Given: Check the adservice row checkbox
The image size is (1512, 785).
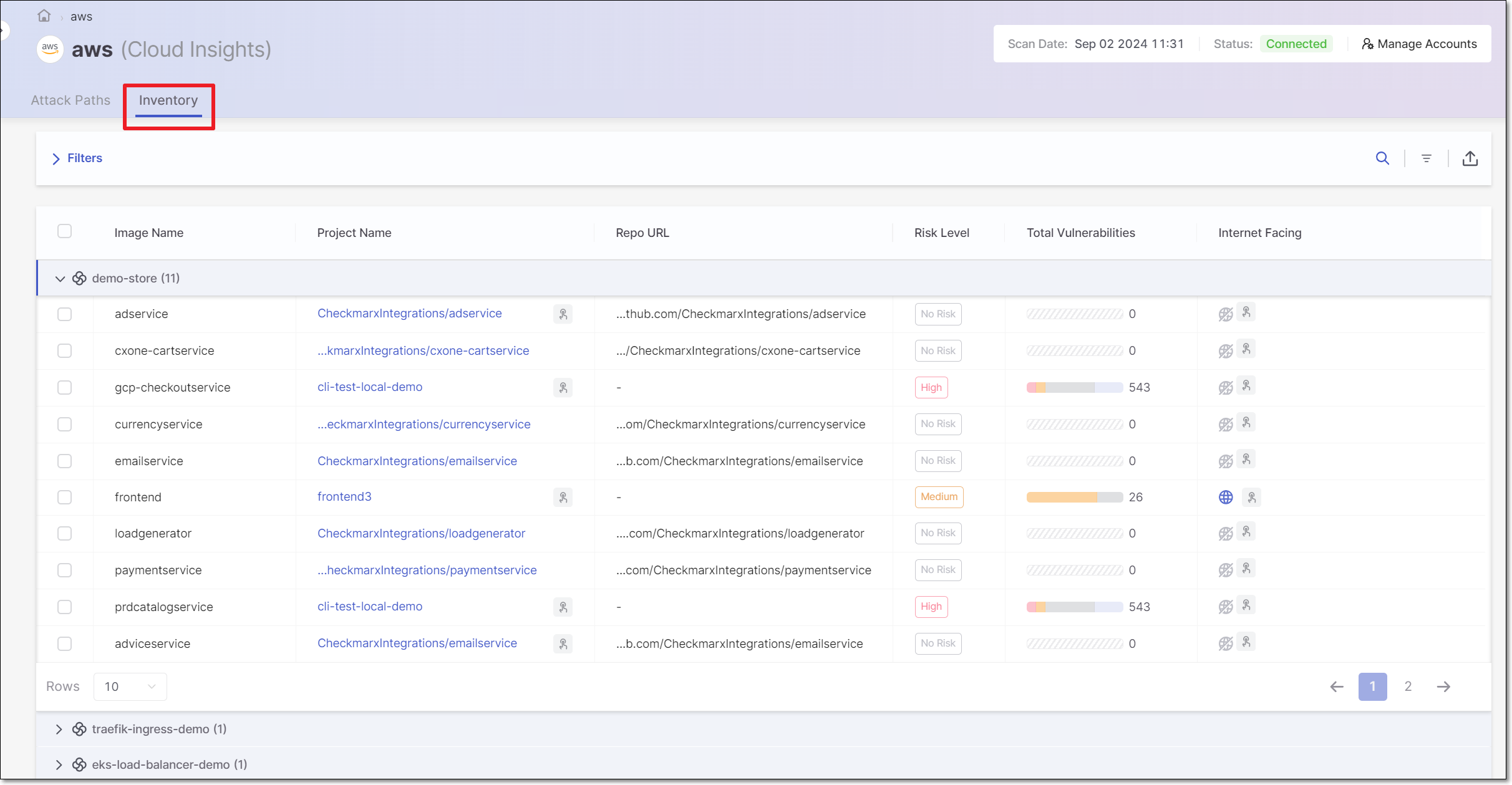Looking at the screenshot, I should coord(64,314).
